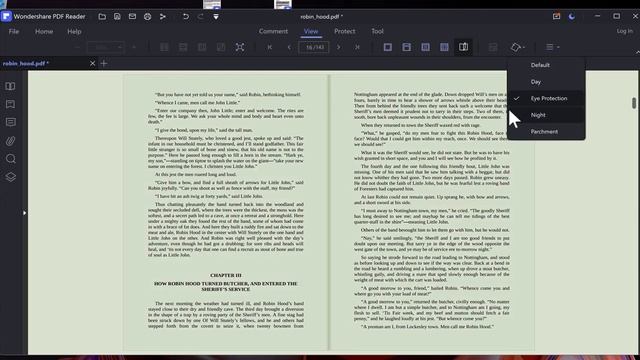Jump to last page
640x360 pixels.
(x=357, y=47)
